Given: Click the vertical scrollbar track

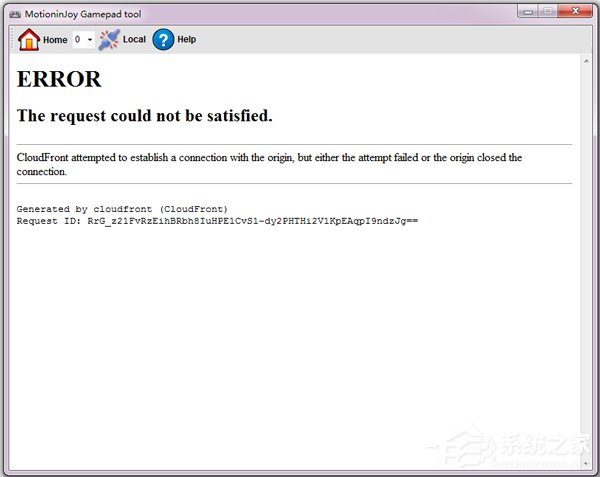Looking at the screenshot, I should [x=586, y=262].
